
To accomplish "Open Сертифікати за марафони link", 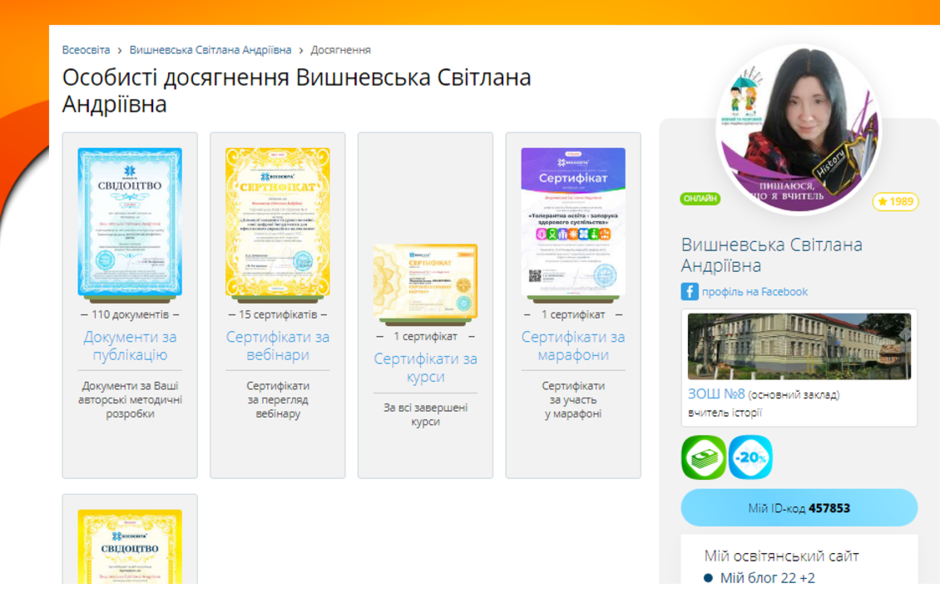I will 573,346.
